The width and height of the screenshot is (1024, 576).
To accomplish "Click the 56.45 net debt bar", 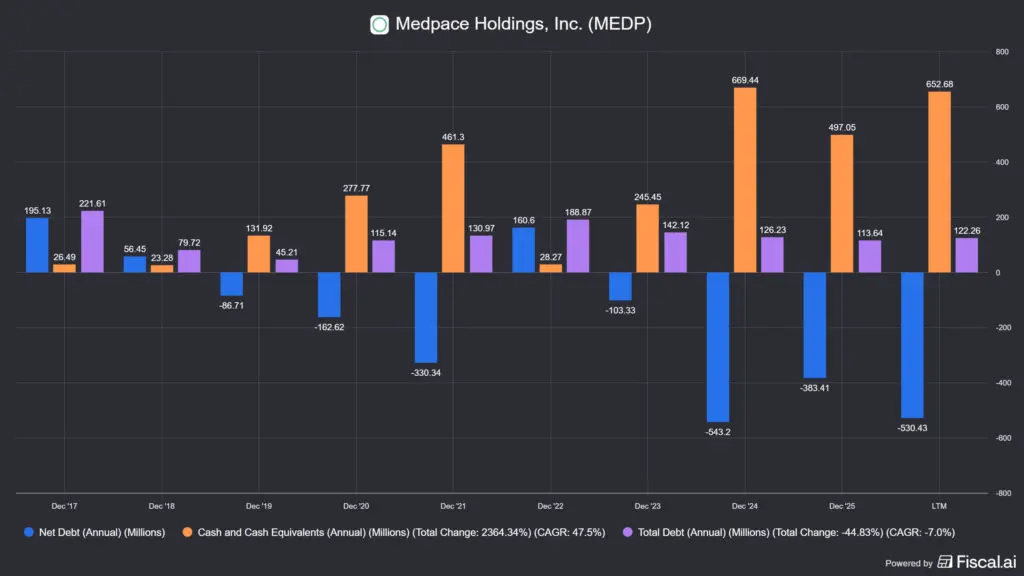I will tap(135, 264).
